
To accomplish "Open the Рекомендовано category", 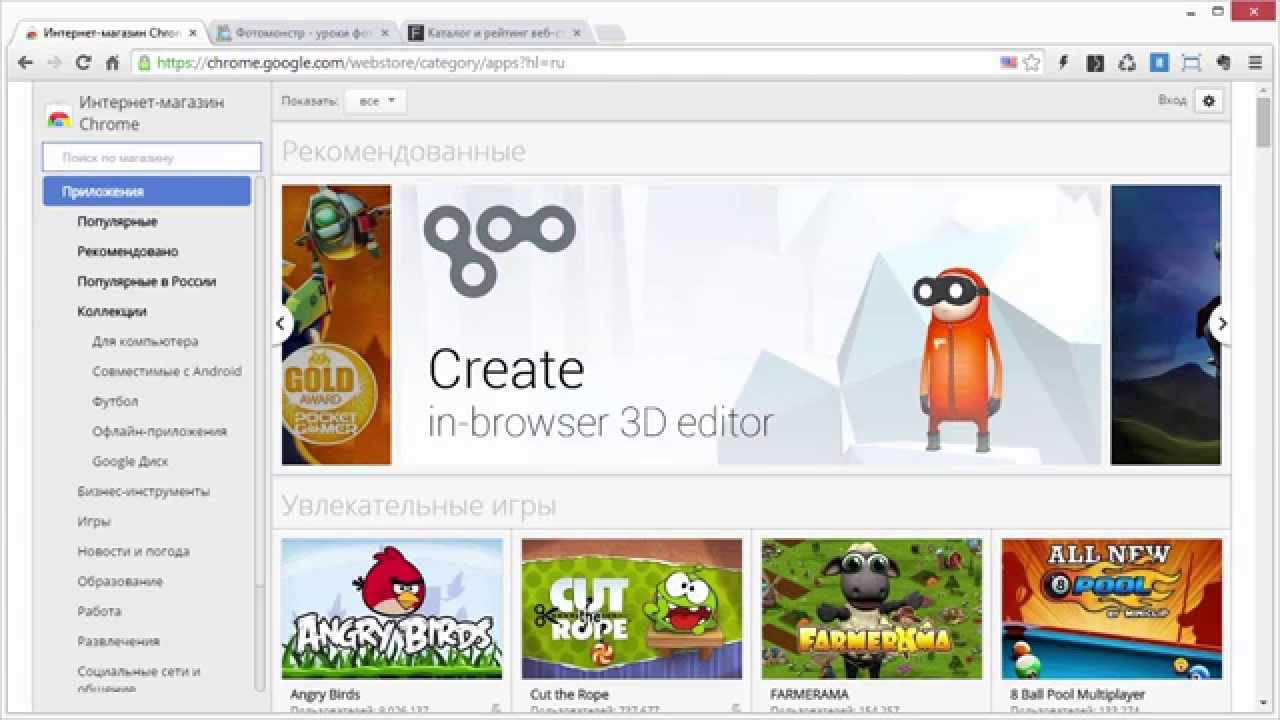I will (x=128, y=251).
